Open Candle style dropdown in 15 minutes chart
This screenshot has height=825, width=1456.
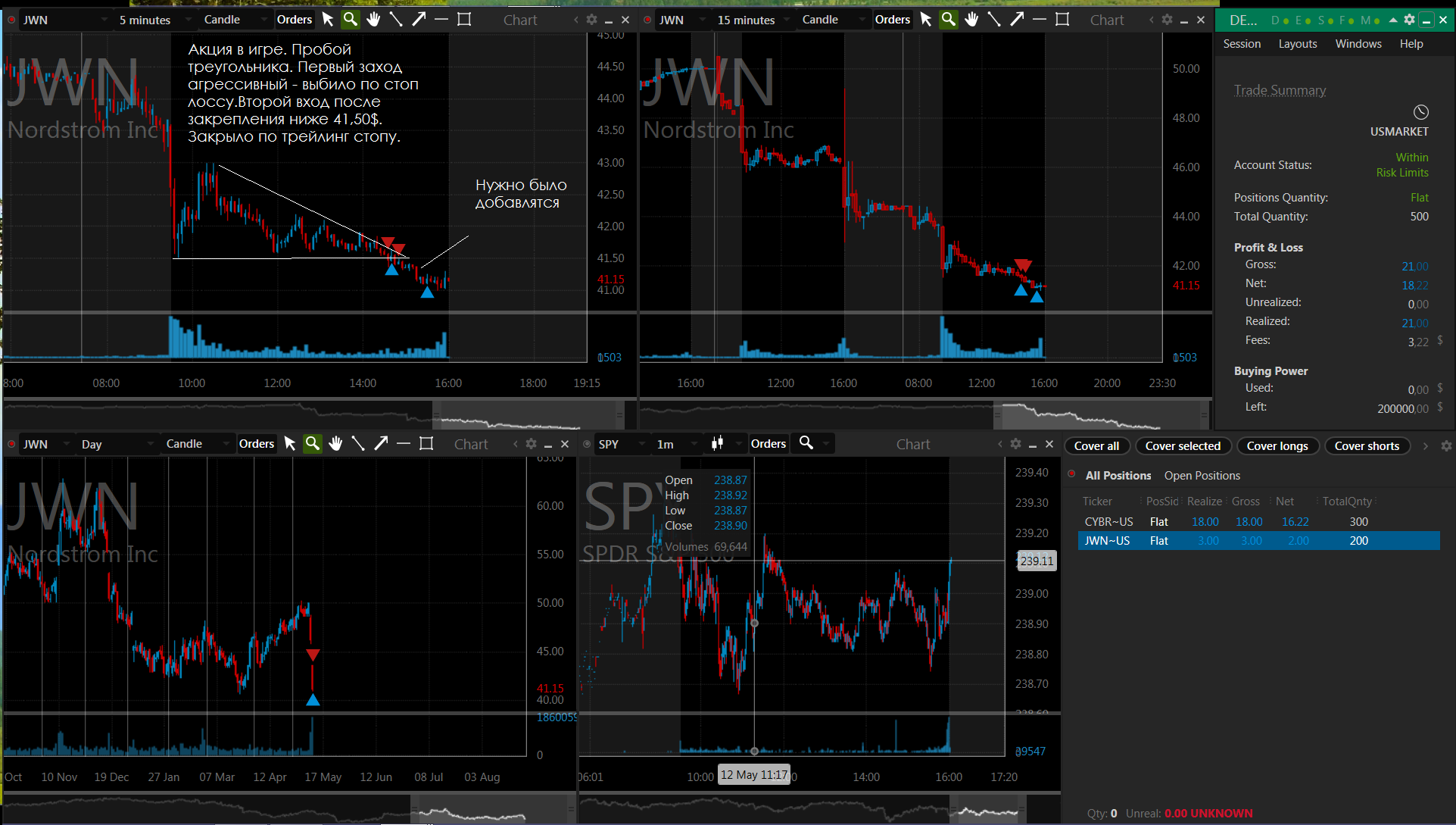pyautogui.click(x=834, y=20)
